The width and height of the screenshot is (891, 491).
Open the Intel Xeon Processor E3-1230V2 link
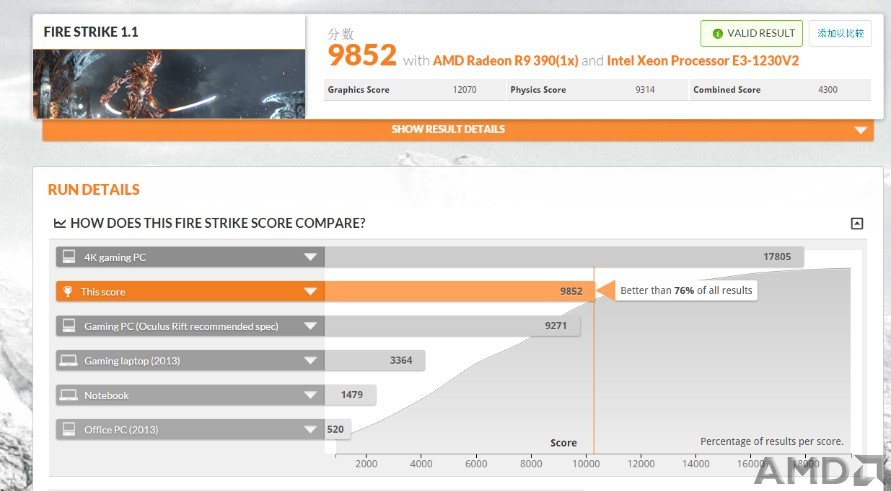[x=703, y=61]
